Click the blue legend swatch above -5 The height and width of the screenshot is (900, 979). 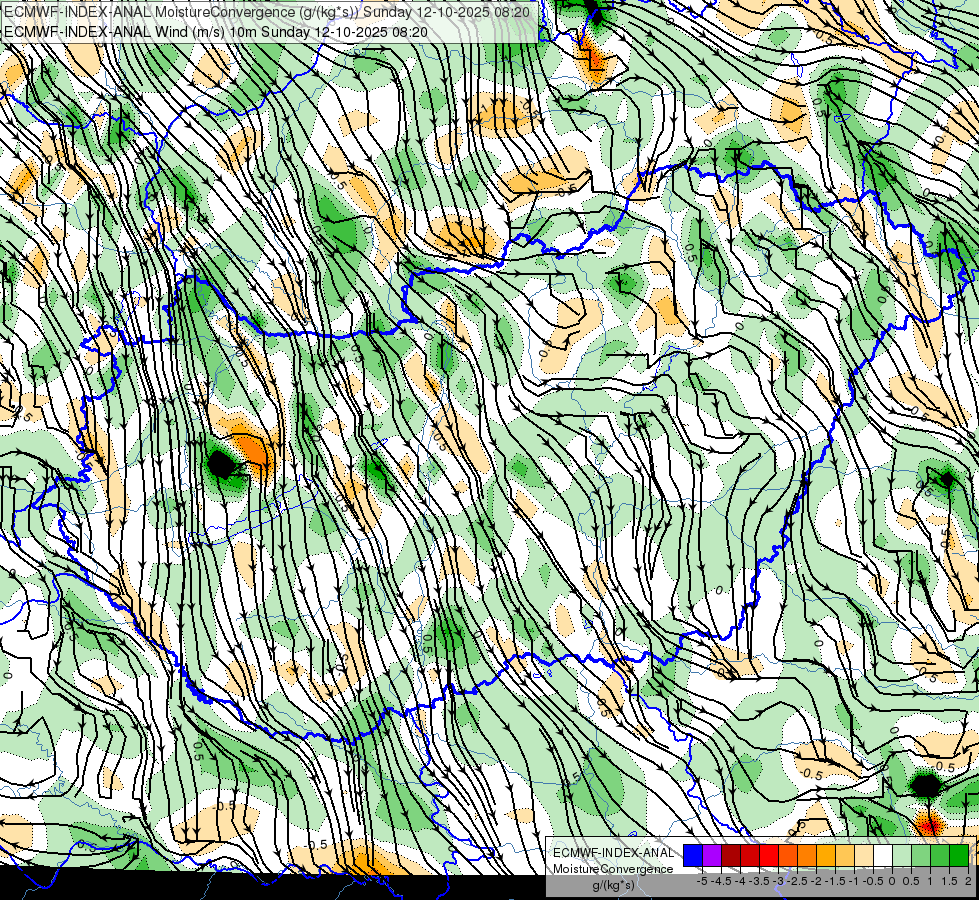click(693, 856)
